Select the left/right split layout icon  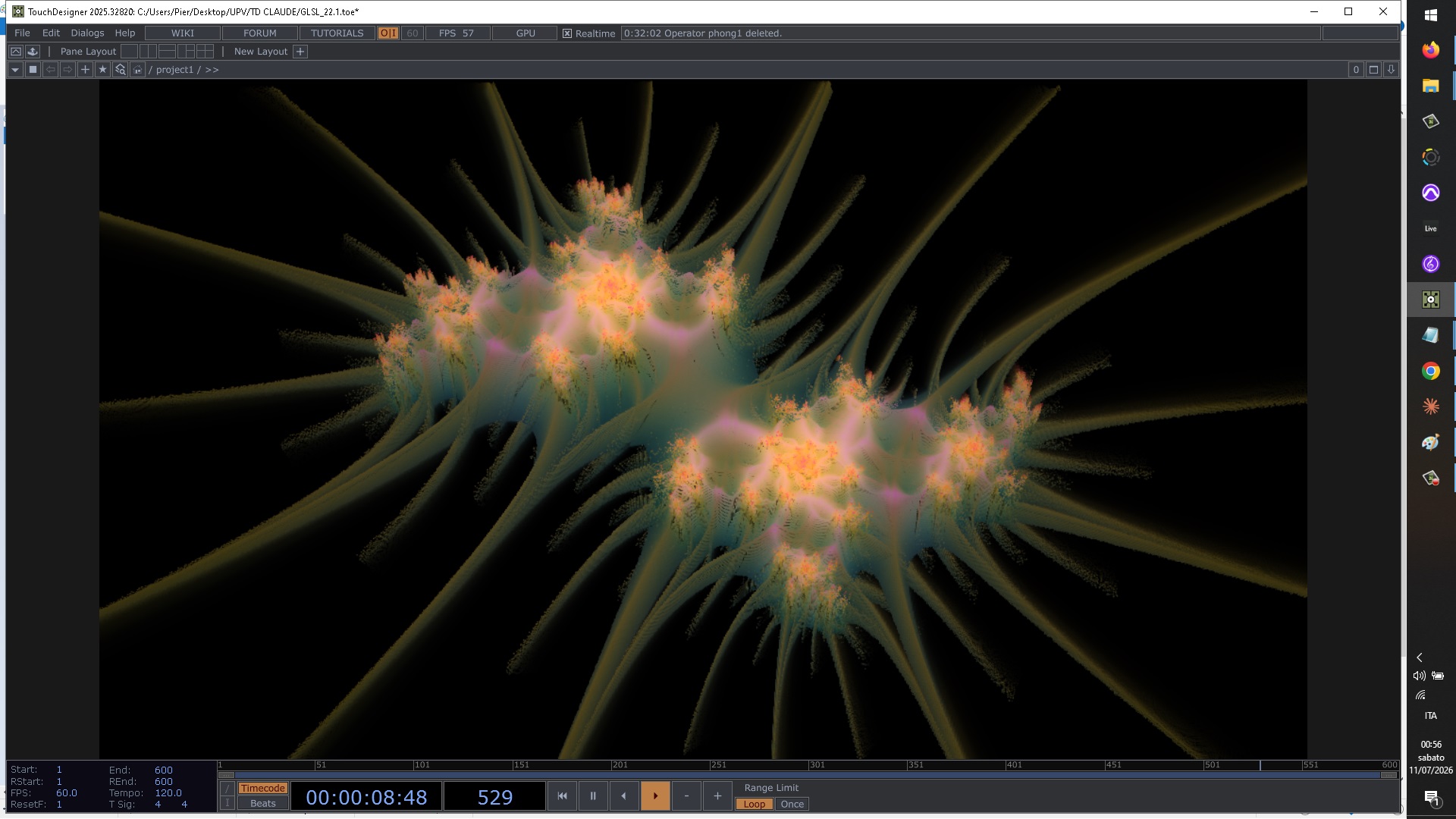point(149,51)
